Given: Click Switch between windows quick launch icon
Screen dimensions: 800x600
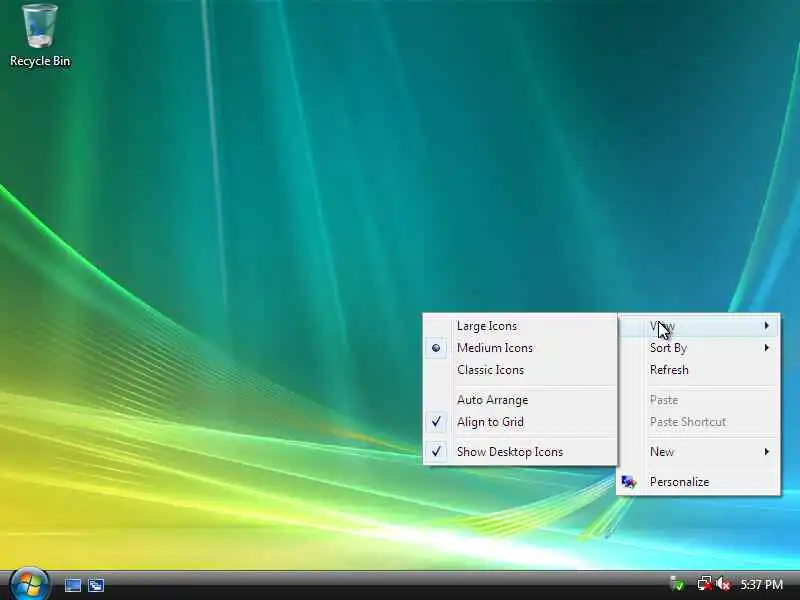Looking at the screenshot, I should click(x=96, y=585).
